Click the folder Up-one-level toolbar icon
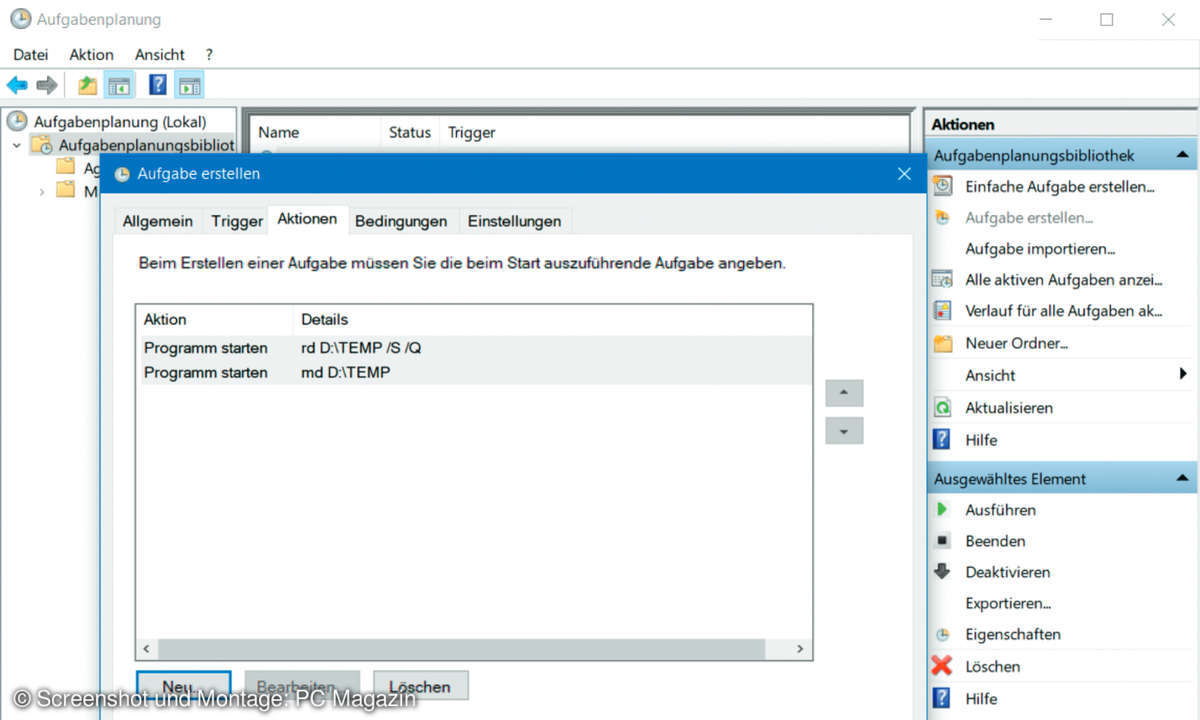This screenshot has width=1200, height=720. pos(88,86)
